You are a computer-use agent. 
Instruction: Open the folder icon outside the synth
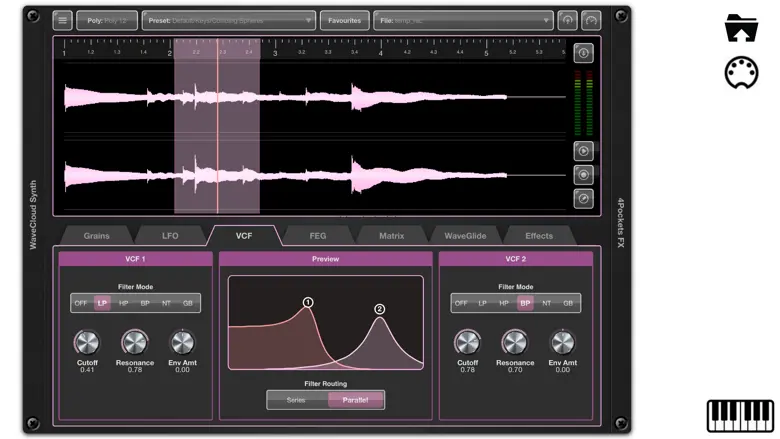coord(741,28)
